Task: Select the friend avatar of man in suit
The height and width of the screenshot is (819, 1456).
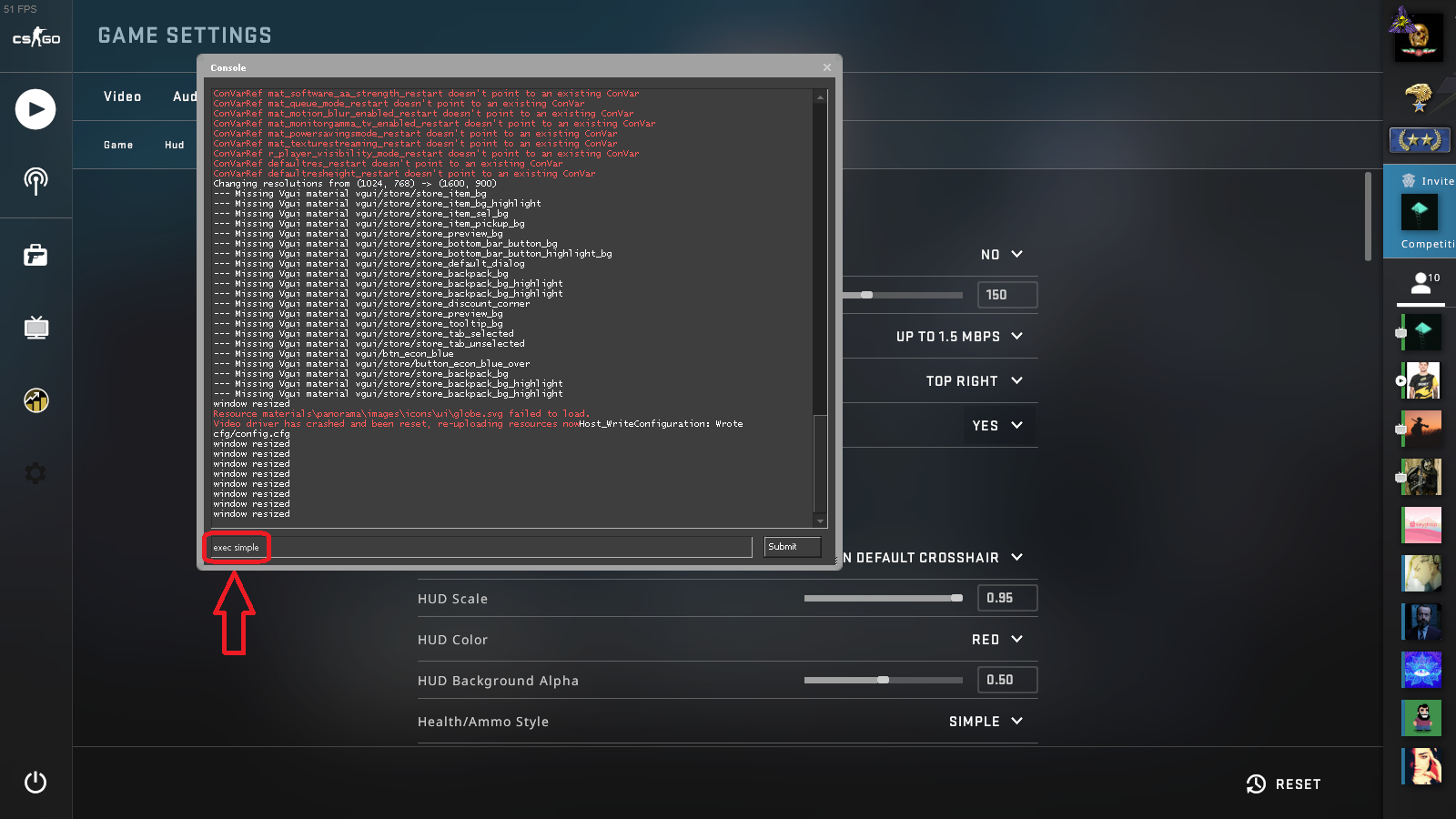Action: click(x=1421, y=622)
